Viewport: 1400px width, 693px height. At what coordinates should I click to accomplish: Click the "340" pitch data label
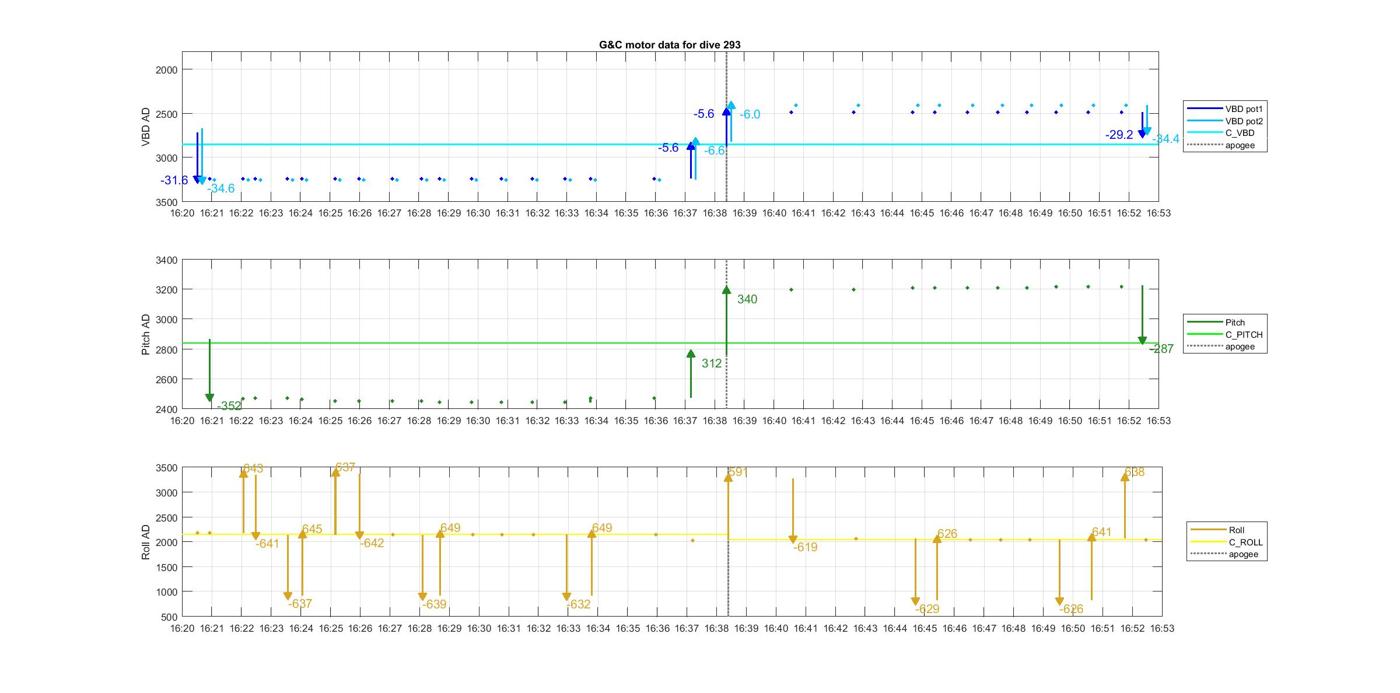coord(747,299)
